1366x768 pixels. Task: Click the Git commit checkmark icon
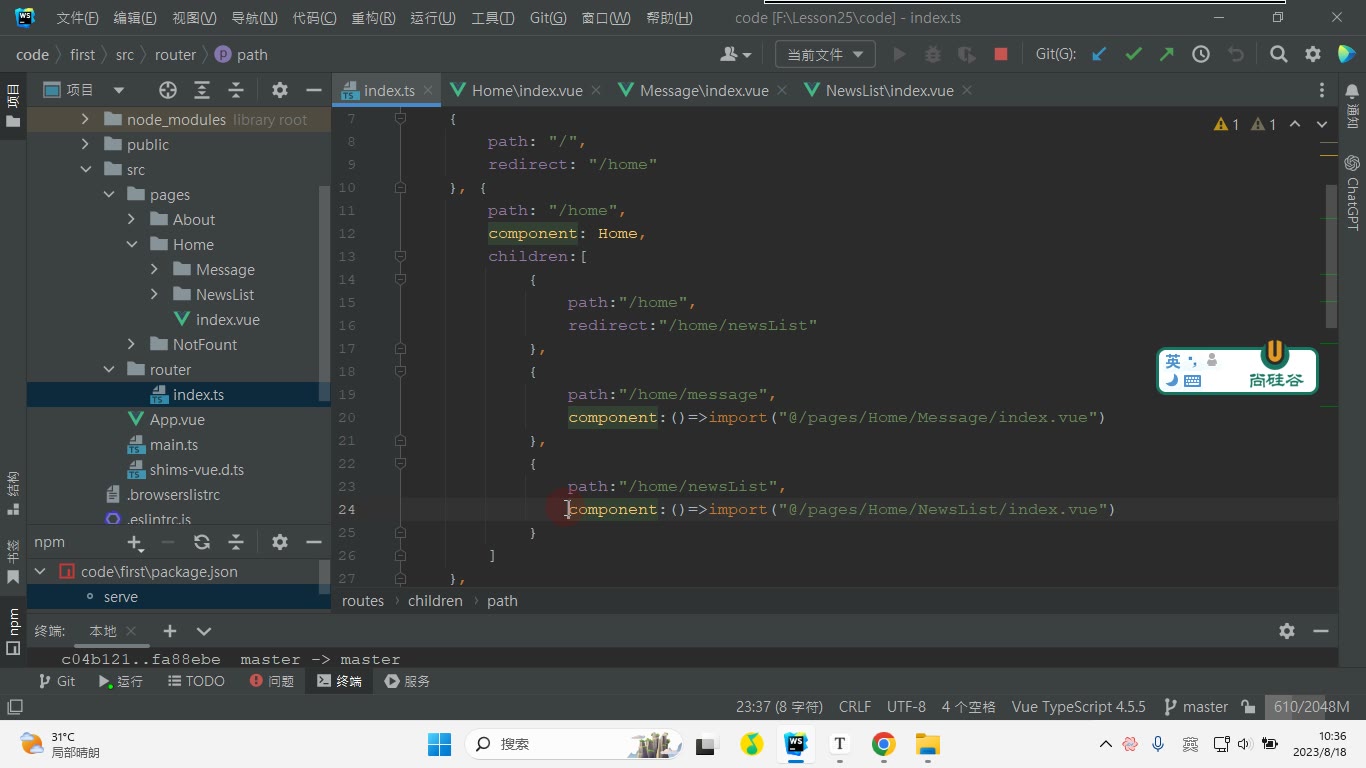(1133, 55)
